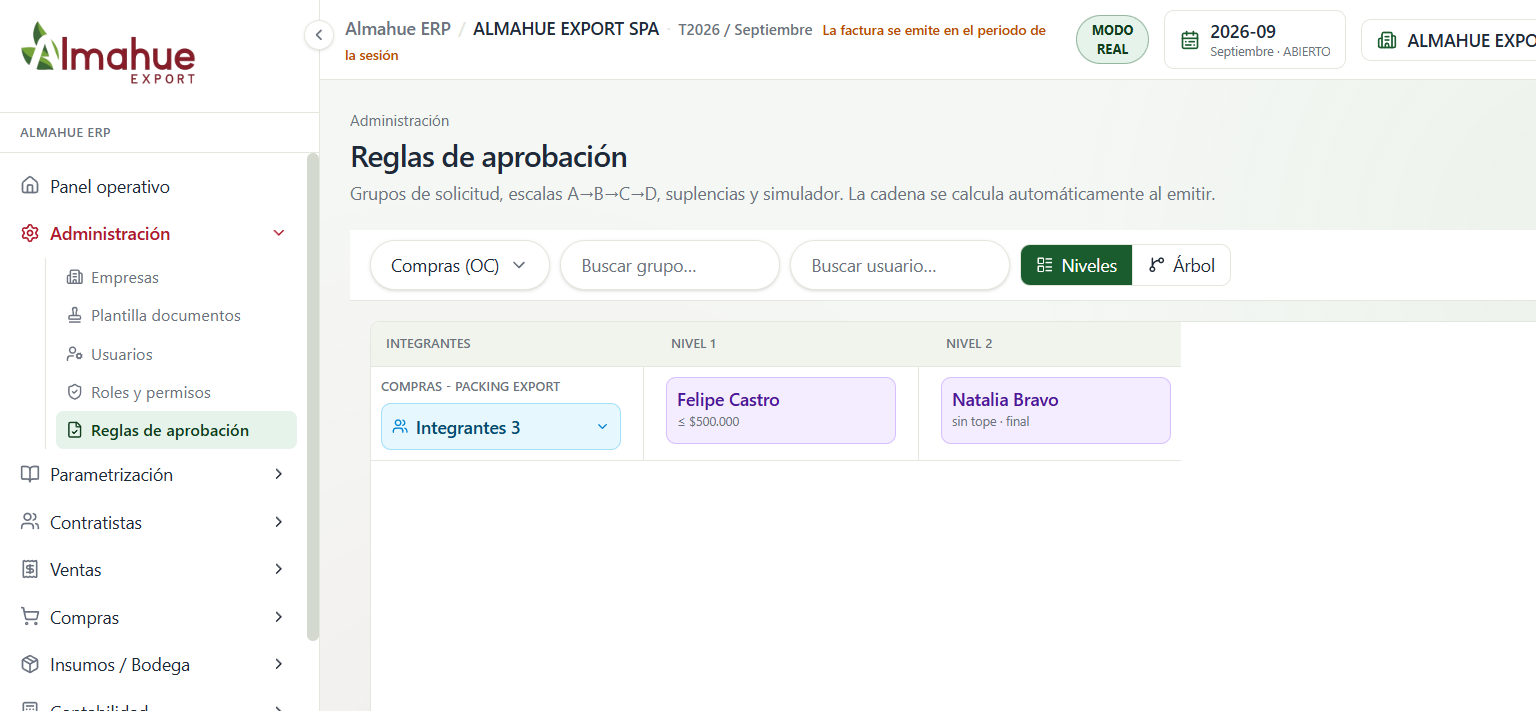Open Roles y permisos page
This screenshot has height=711, width=1536.
tap(176, 392)
